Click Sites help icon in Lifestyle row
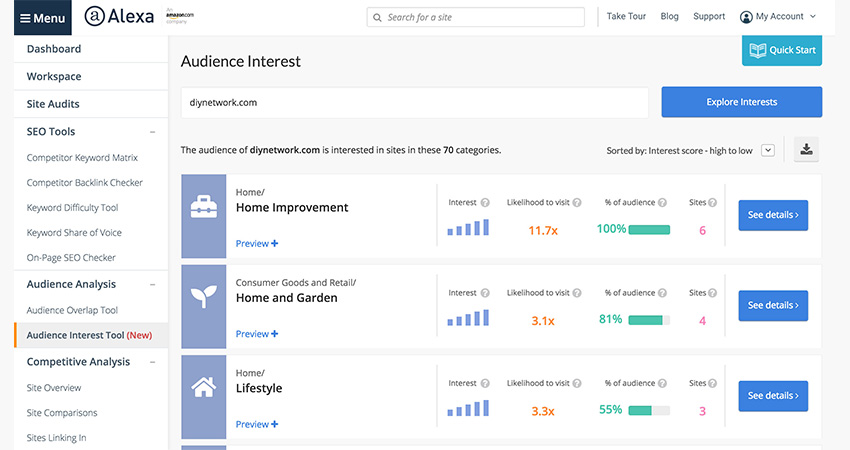Screen dimensions: 850x450 (x=712, y=383)
